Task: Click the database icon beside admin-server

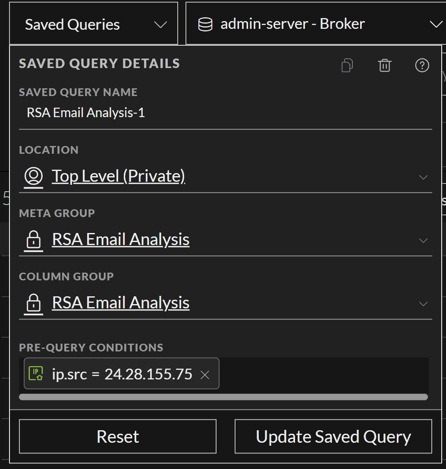Action: [205, 25]
